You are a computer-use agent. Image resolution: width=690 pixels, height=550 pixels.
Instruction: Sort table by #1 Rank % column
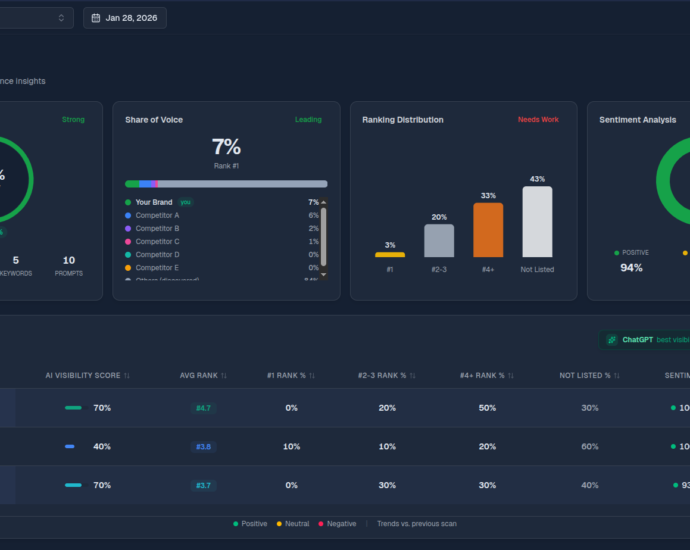[312, 376]
